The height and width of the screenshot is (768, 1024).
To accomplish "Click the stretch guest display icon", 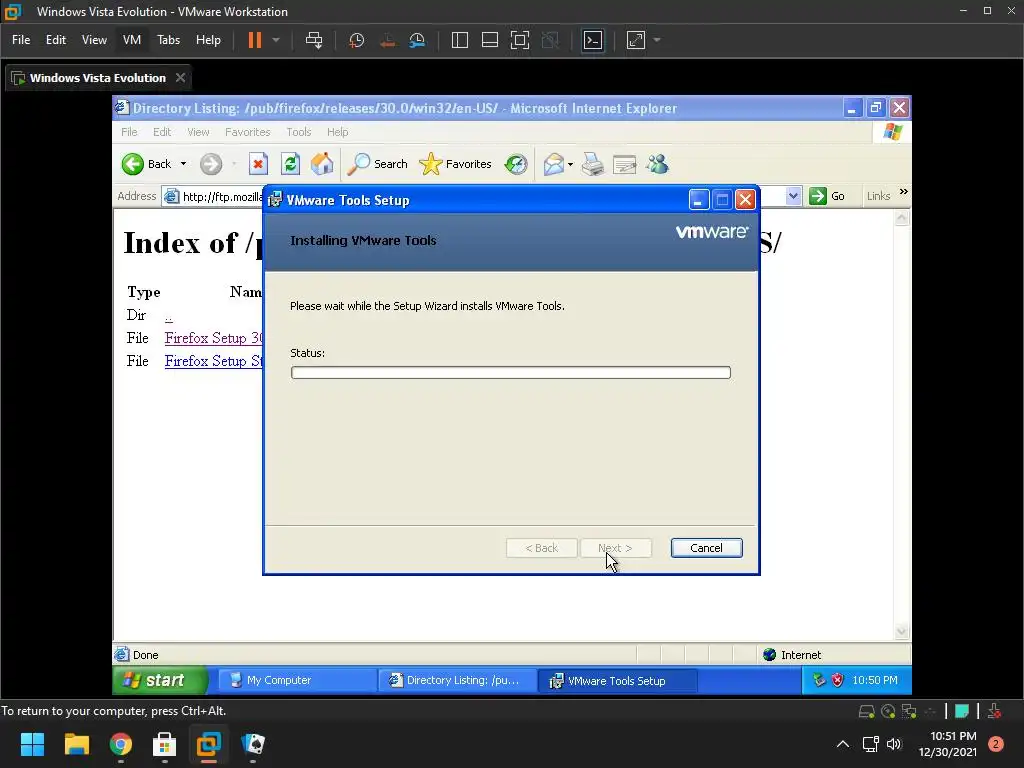I will (x=636, y=40).
